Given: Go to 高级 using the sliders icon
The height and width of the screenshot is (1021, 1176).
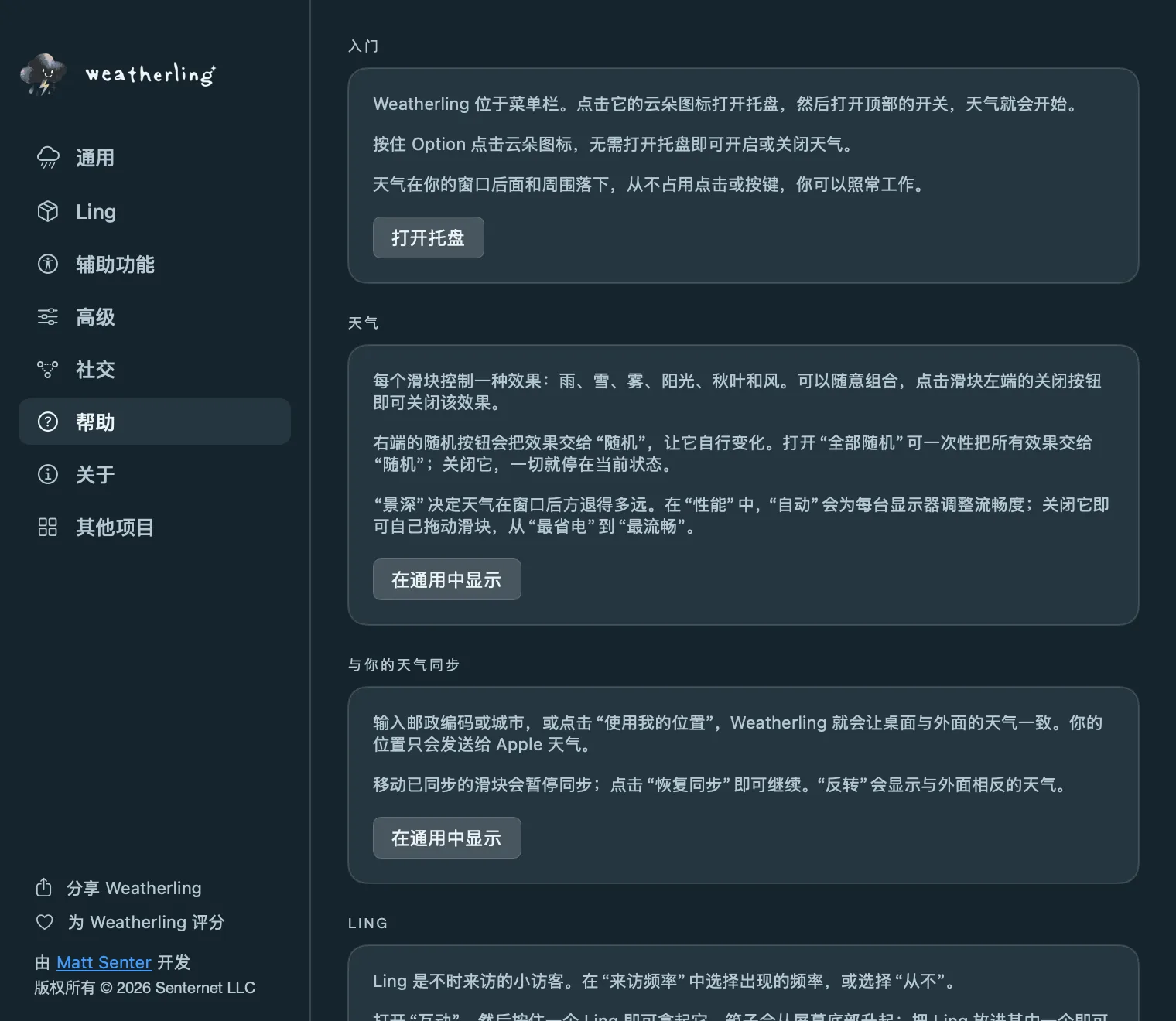Looking at the screenshot, I should click(x=48, y=316).
